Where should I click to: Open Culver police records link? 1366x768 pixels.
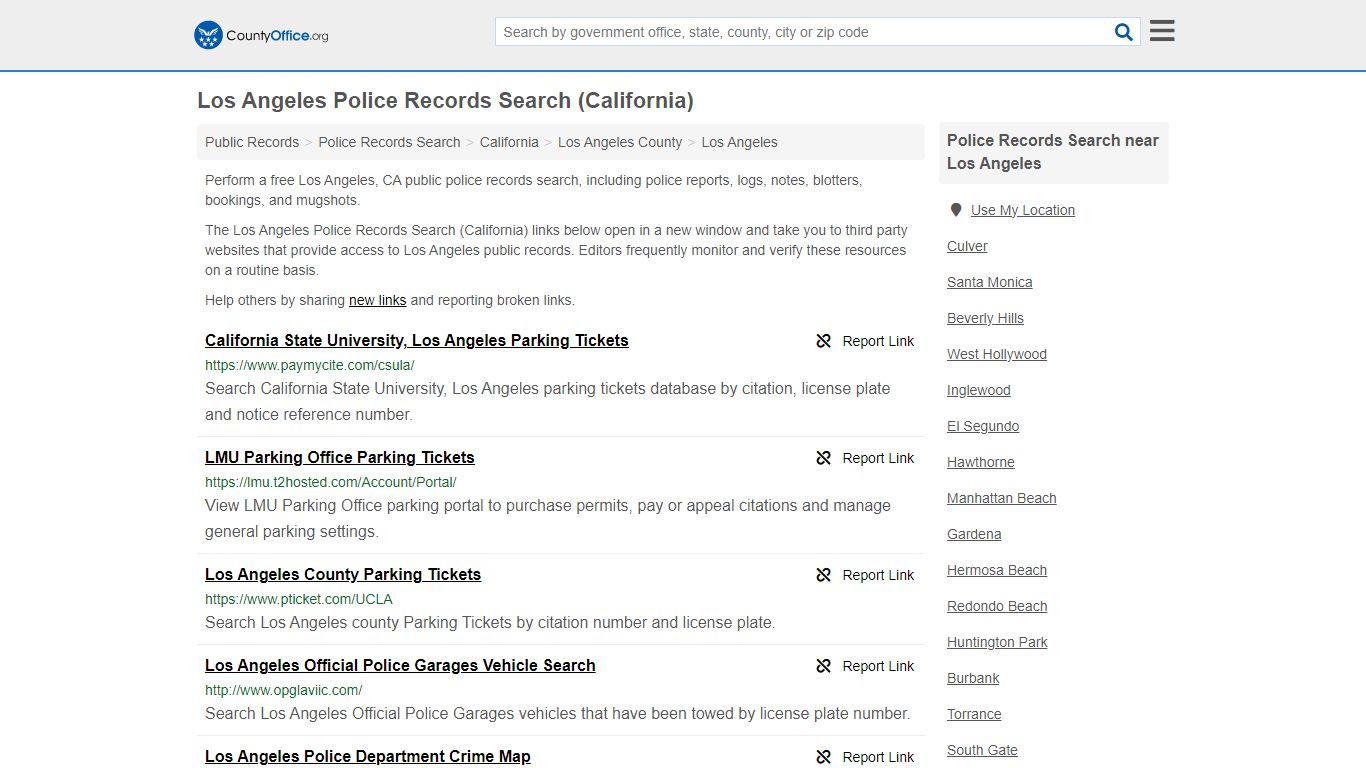click(x=967, y=246)
